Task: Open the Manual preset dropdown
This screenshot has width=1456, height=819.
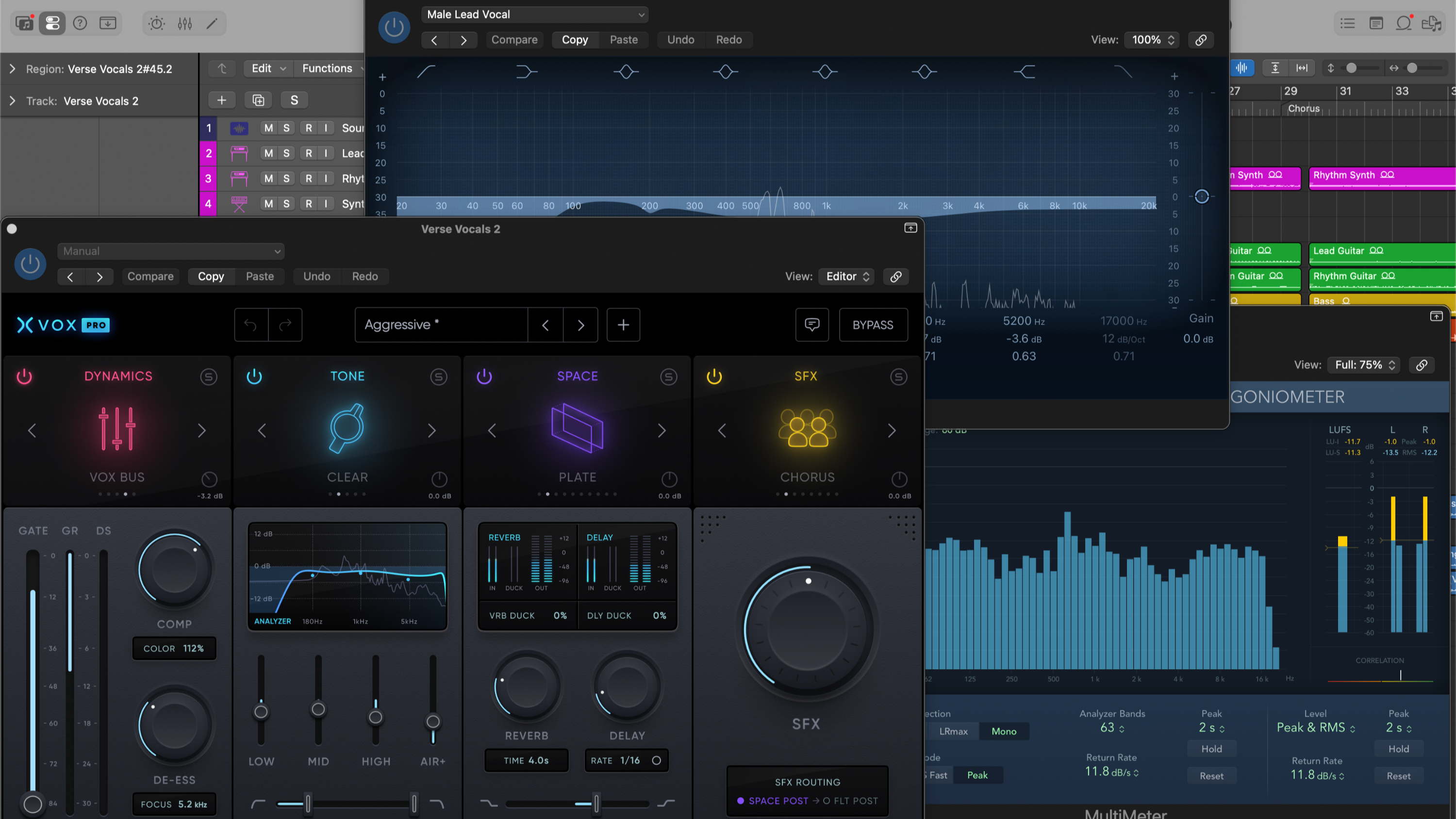Action: [171, 251]
